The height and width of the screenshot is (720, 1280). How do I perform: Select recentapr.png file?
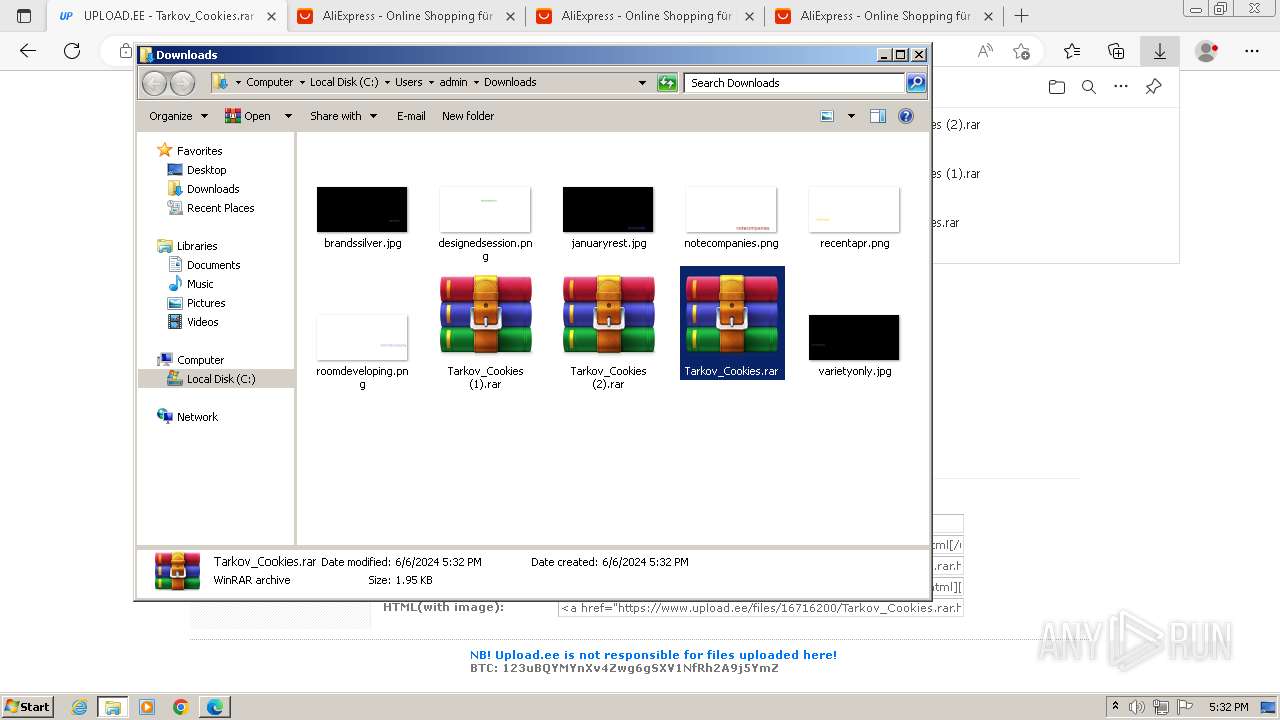854,217
